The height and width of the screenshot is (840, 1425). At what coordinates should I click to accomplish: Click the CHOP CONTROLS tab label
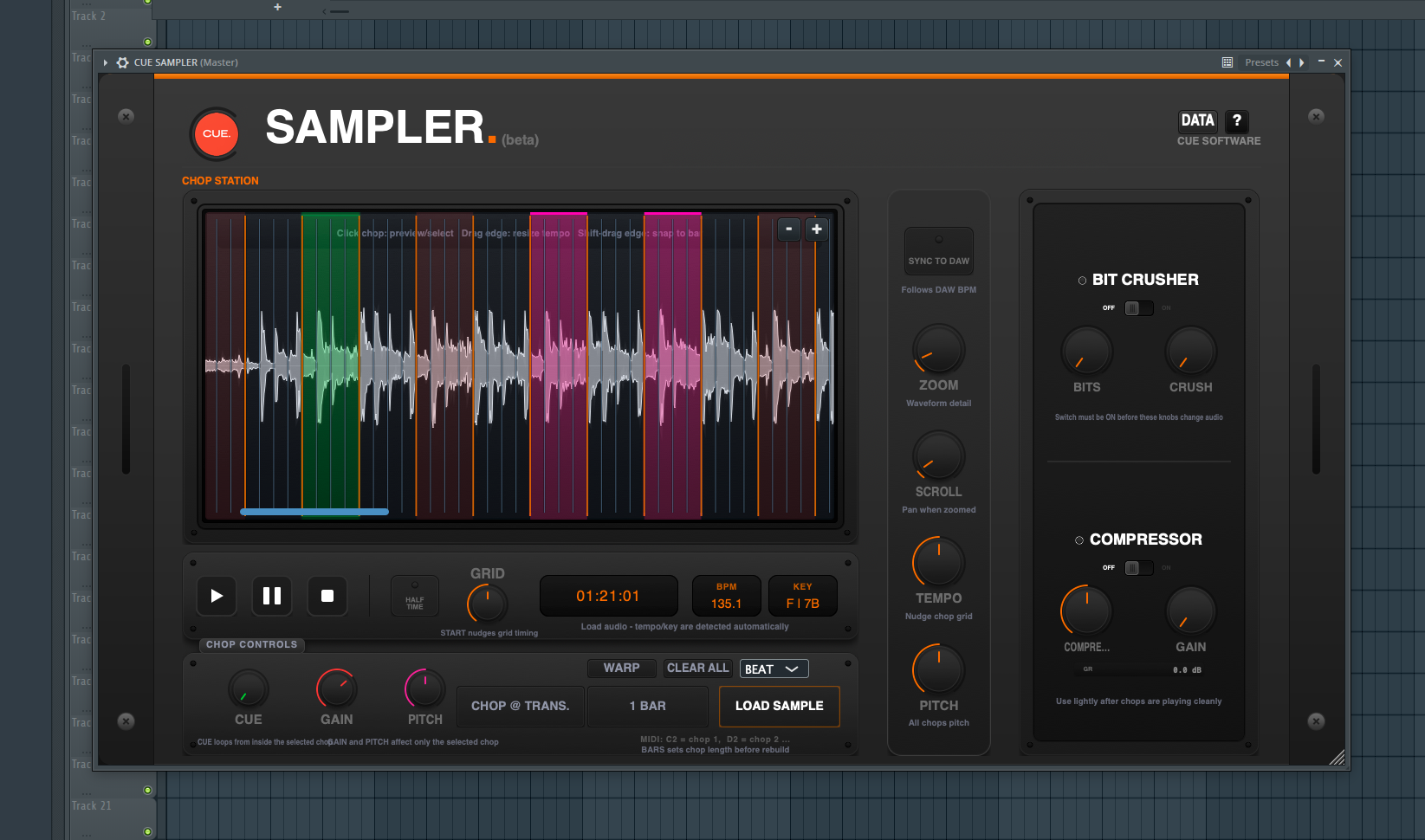pyautogui.click(x=252, y=644)
